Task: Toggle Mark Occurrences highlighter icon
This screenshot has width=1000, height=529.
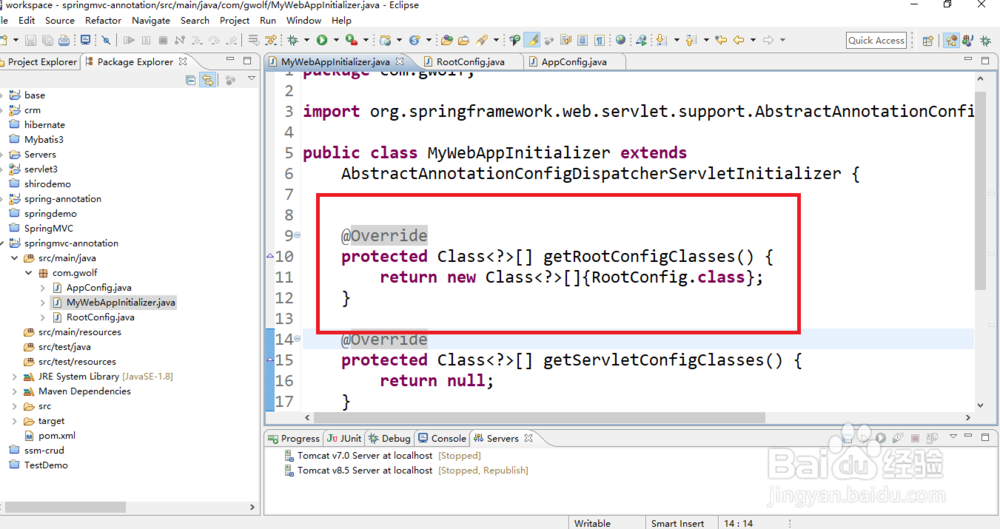Action: coord(533,40)
